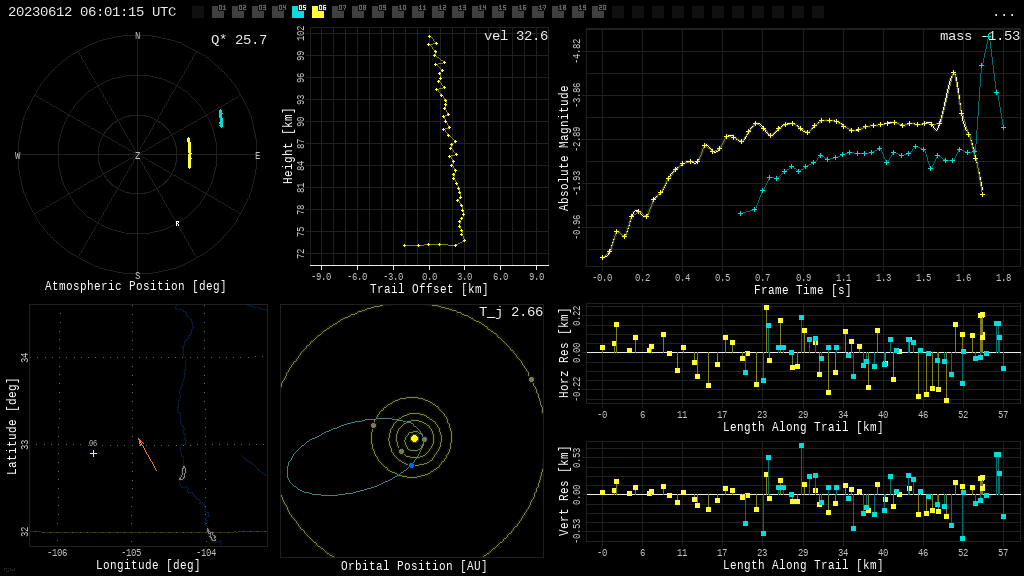Click the mass -1.53 readout label
This screenshot has height=576, width=1024.
(979, 37)
